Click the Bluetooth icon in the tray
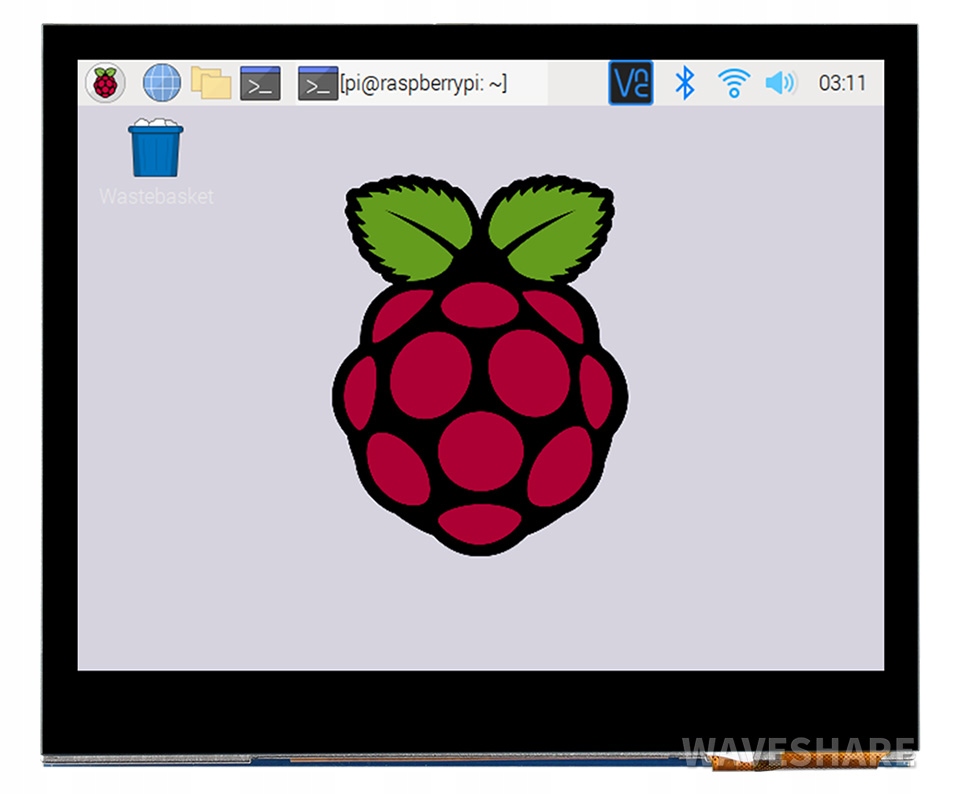This screenshot has width=960, height=794. pyautogui.click(x=684, y=82)
